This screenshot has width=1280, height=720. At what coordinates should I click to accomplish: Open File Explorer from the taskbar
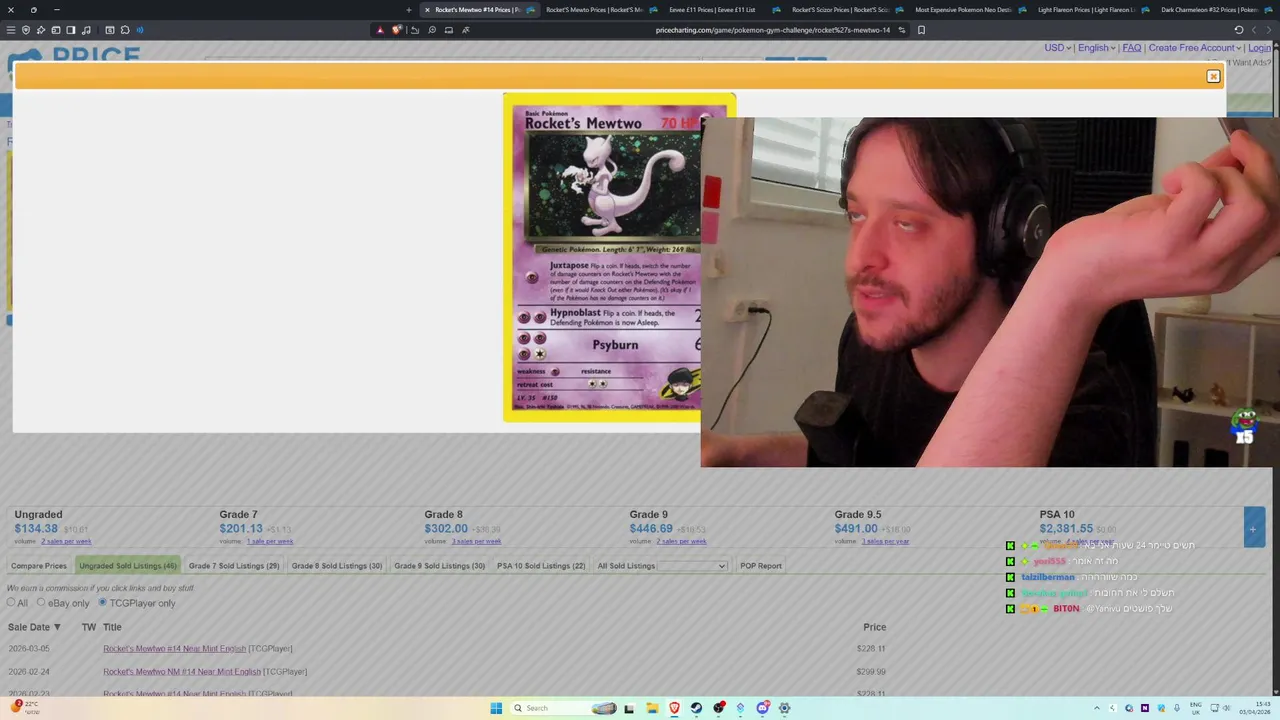click(652, 708)
